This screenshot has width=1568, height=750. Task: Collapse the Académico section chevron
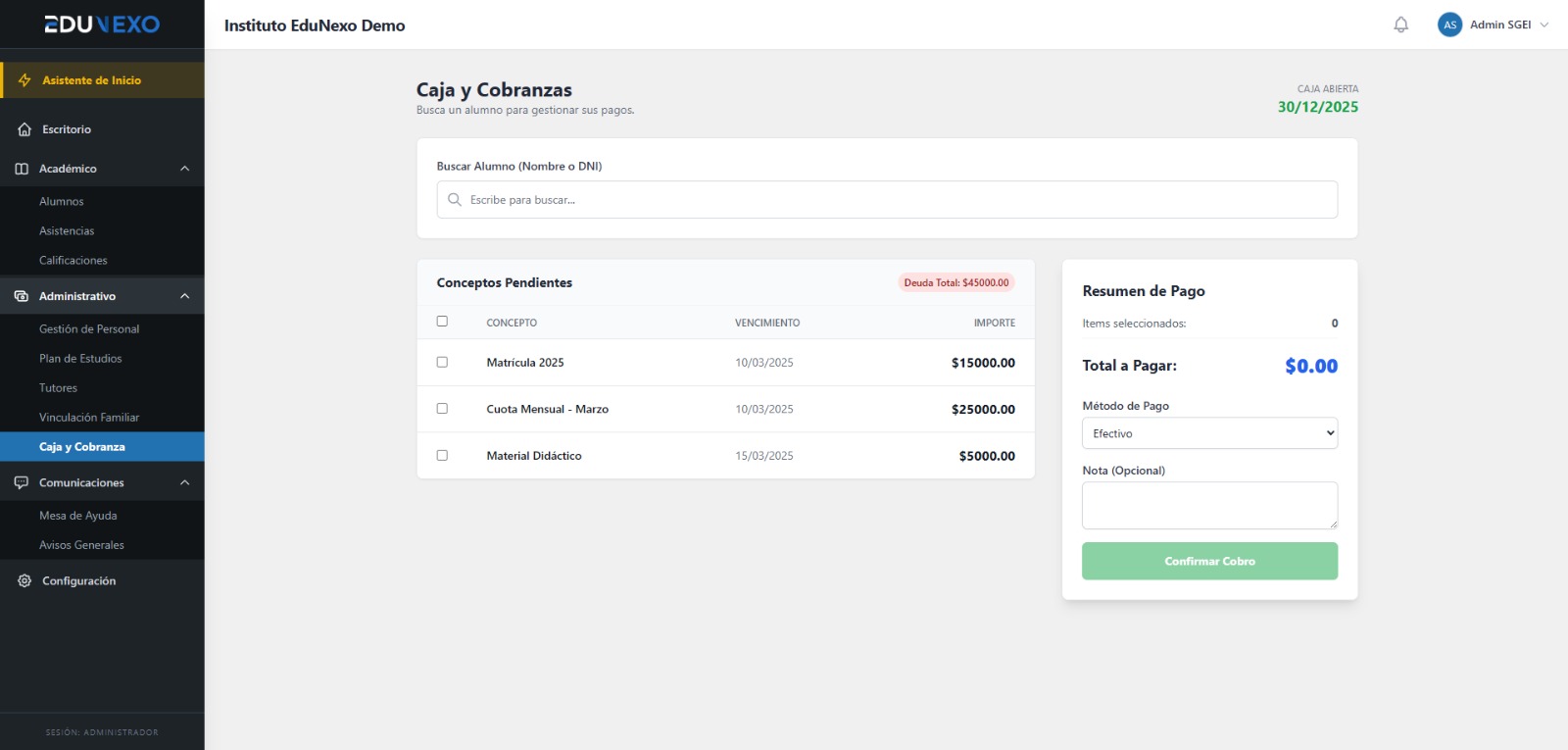tap(184, 169)
